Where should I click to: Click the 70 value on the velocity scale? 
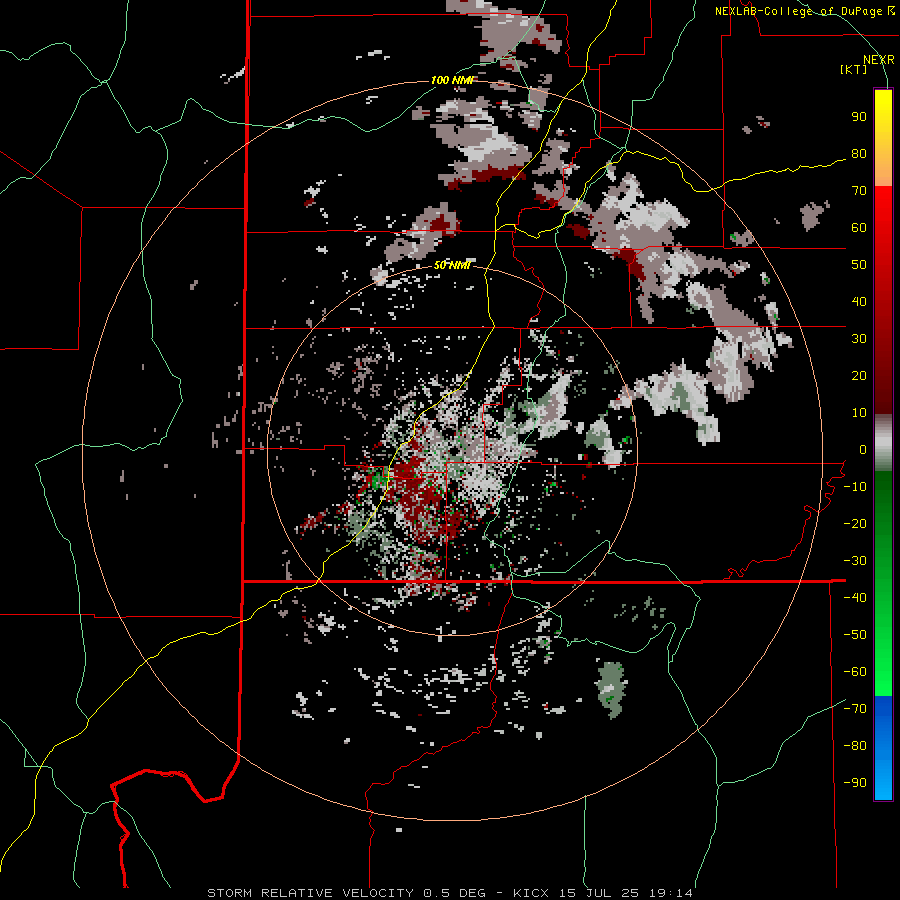pos(859,191)
